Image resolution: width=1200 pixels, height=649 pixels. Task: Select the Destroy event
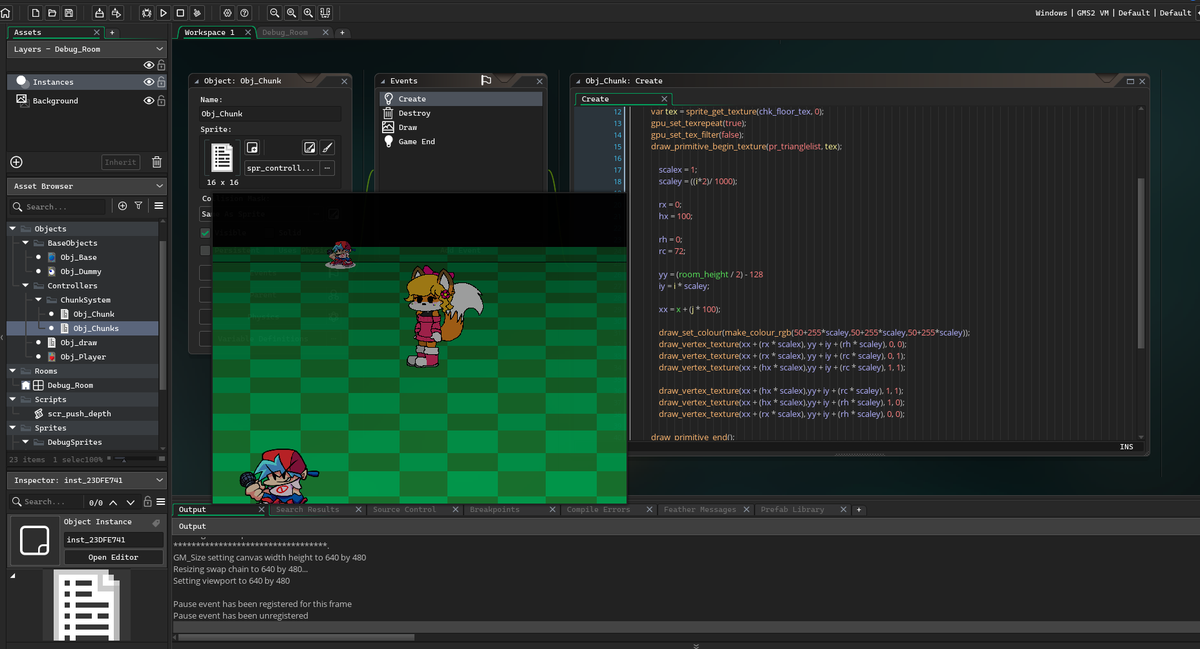coord(414,113)
